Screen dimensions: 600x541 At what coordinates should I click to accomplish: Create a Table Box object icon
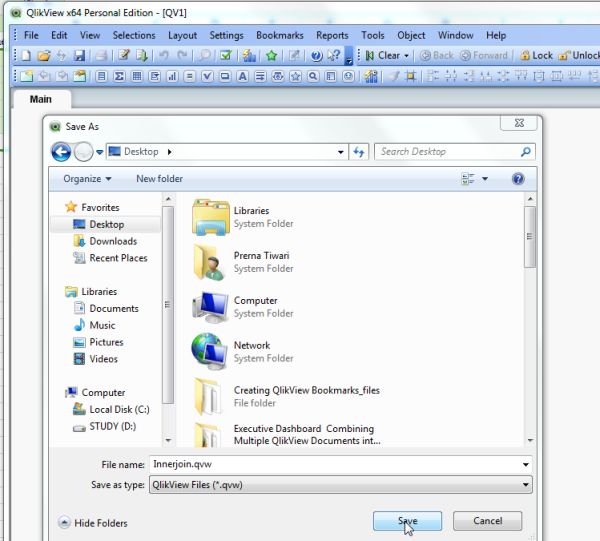pos(137,77)
